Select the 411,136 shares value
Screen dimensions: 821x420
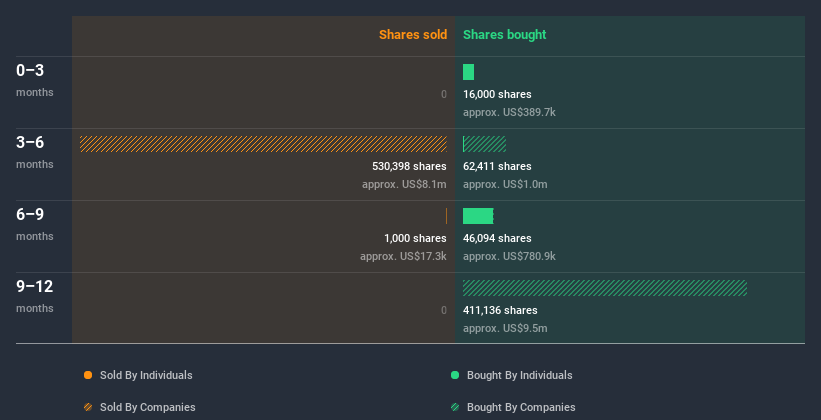tap(500, 311)
